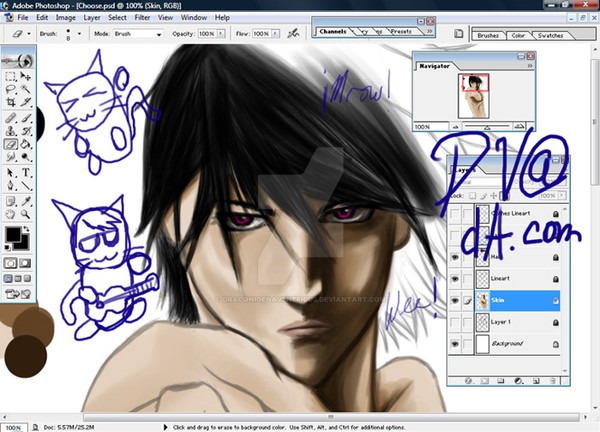Select the Crop tool
Screen dimensions: 600x432
pyautogui.click(x=11, y=102)
